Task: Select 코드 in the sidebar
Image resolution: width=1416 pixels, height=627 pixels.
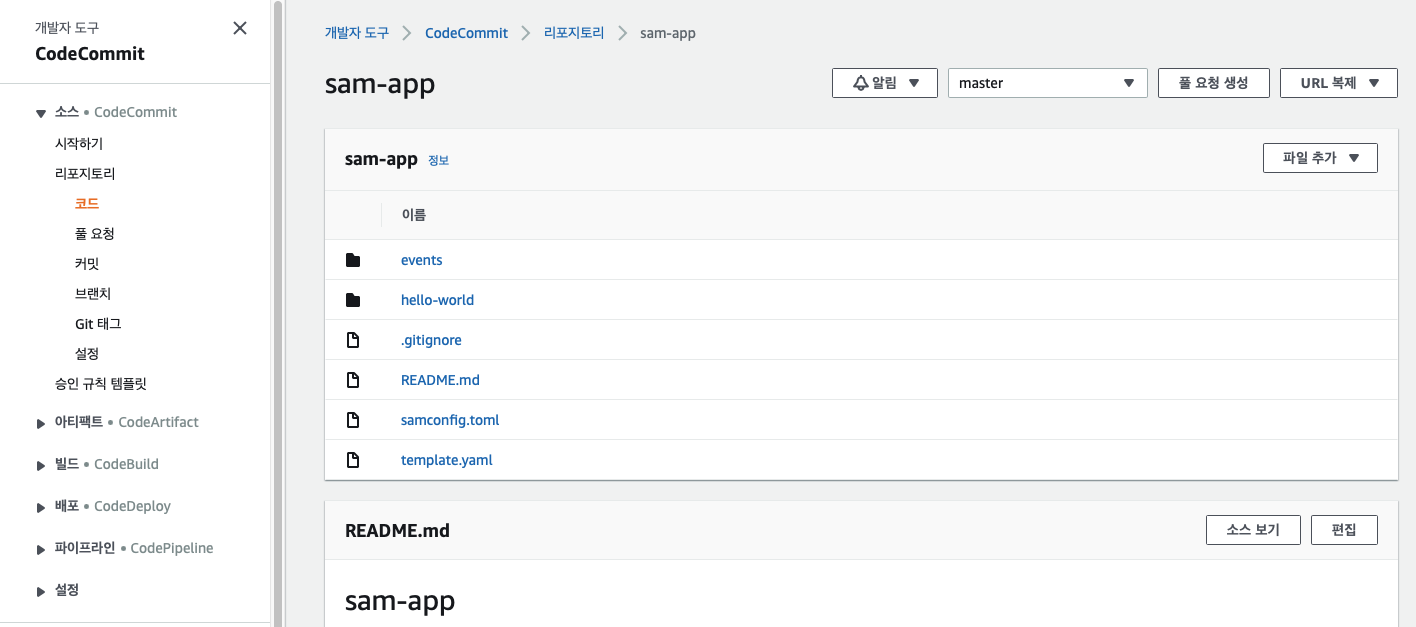Action: (87, 203)
